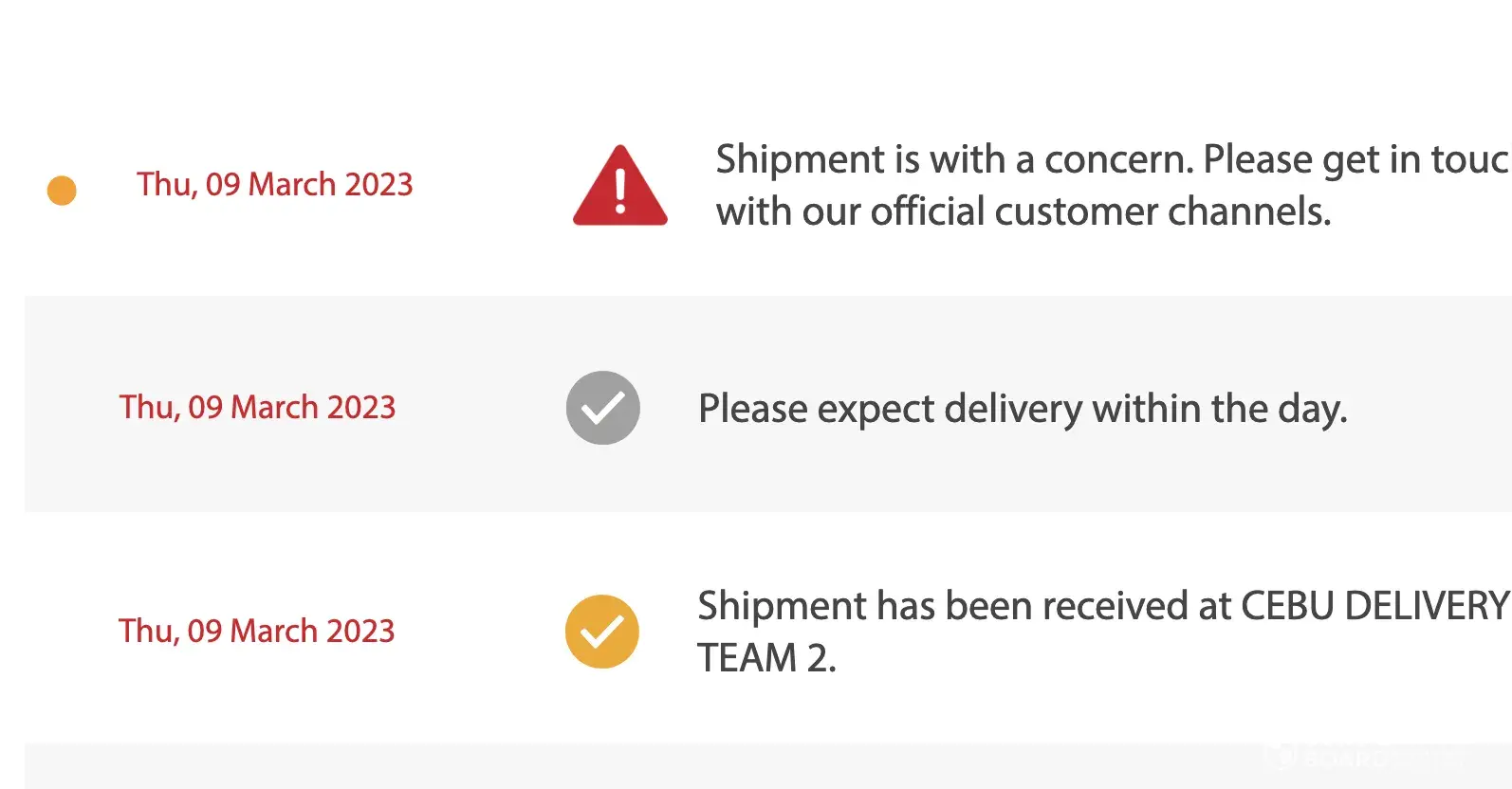Image resolution: width=1512 pixels, height=789 pixels.
Task: Click the white tick inside the yellow circle
Action: point(602,632)
